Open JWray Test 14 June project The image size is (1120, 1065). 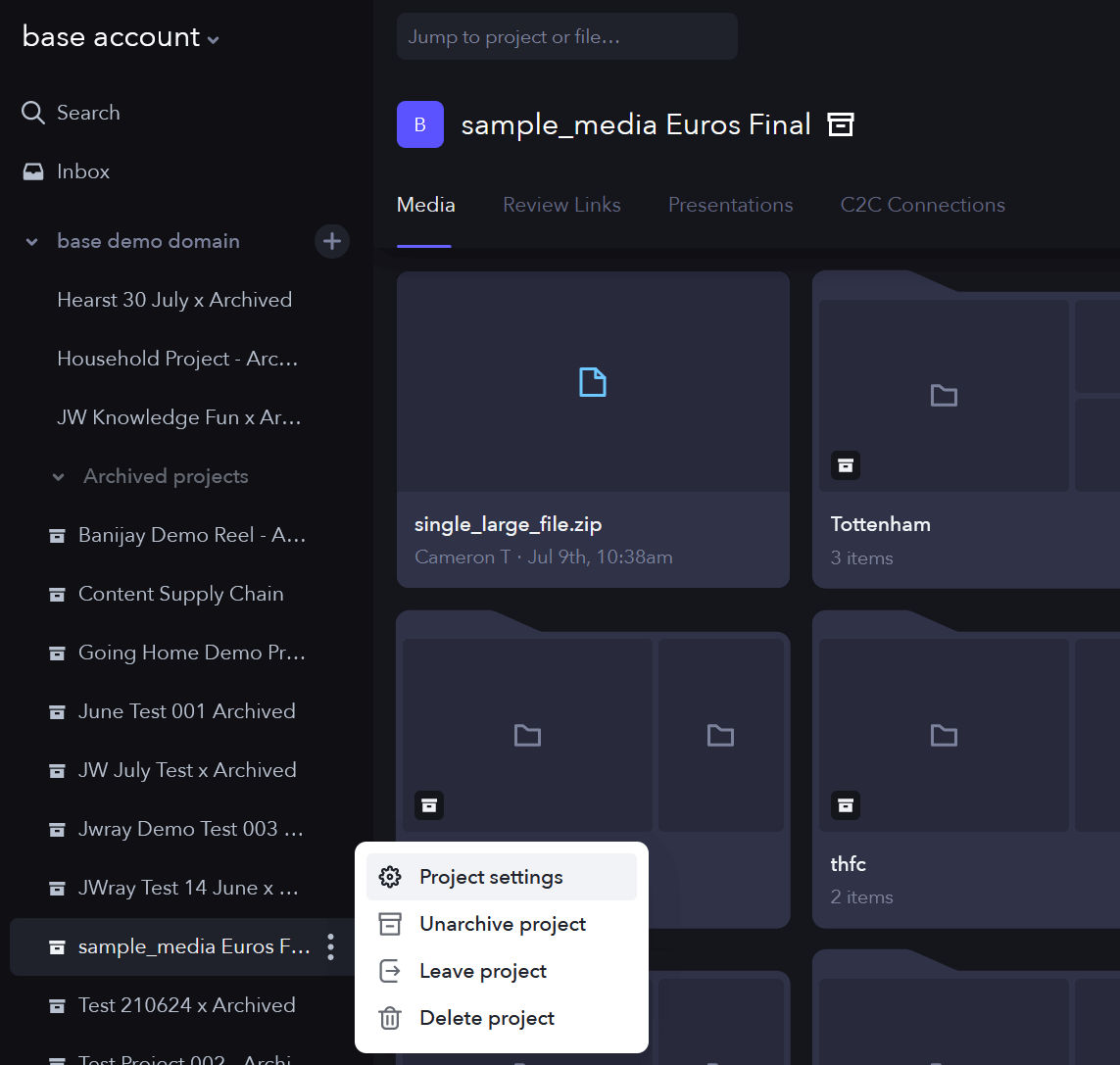(188, 888)
